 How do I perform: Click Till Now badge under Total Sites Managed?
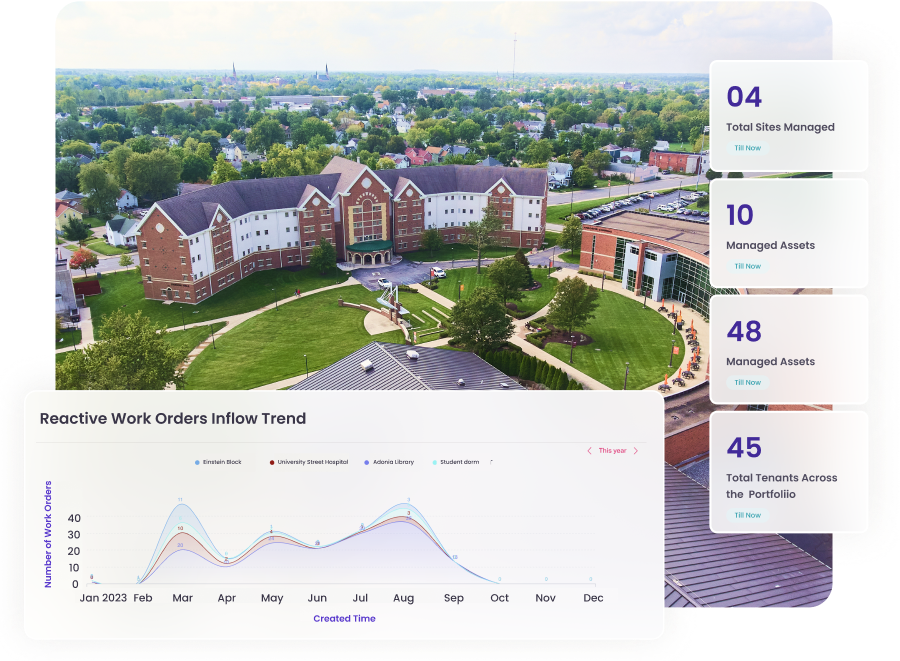tap(747, 148)
